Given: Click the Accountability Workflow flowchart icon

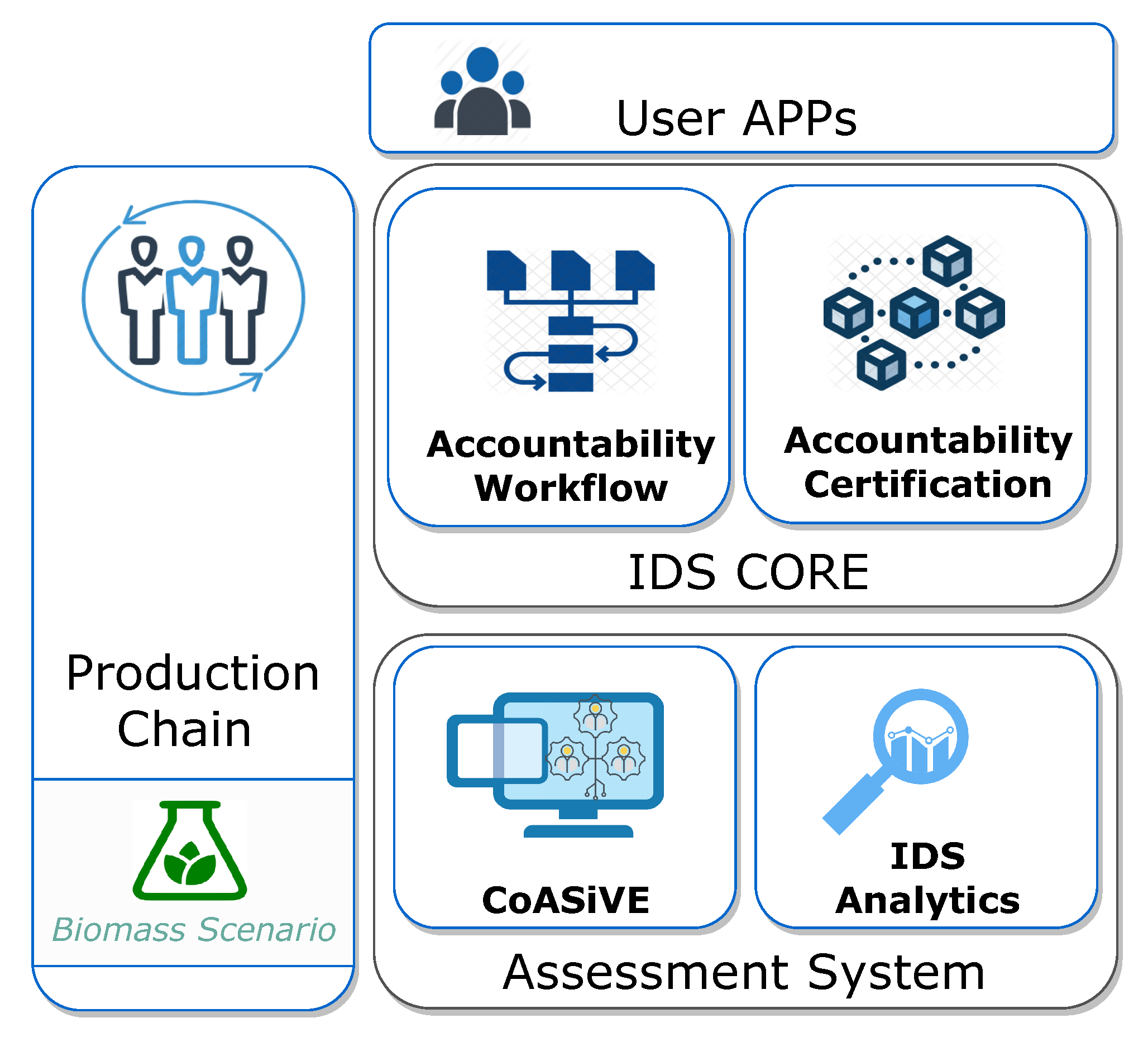Looking at the screenshot, I should [571, 321].
